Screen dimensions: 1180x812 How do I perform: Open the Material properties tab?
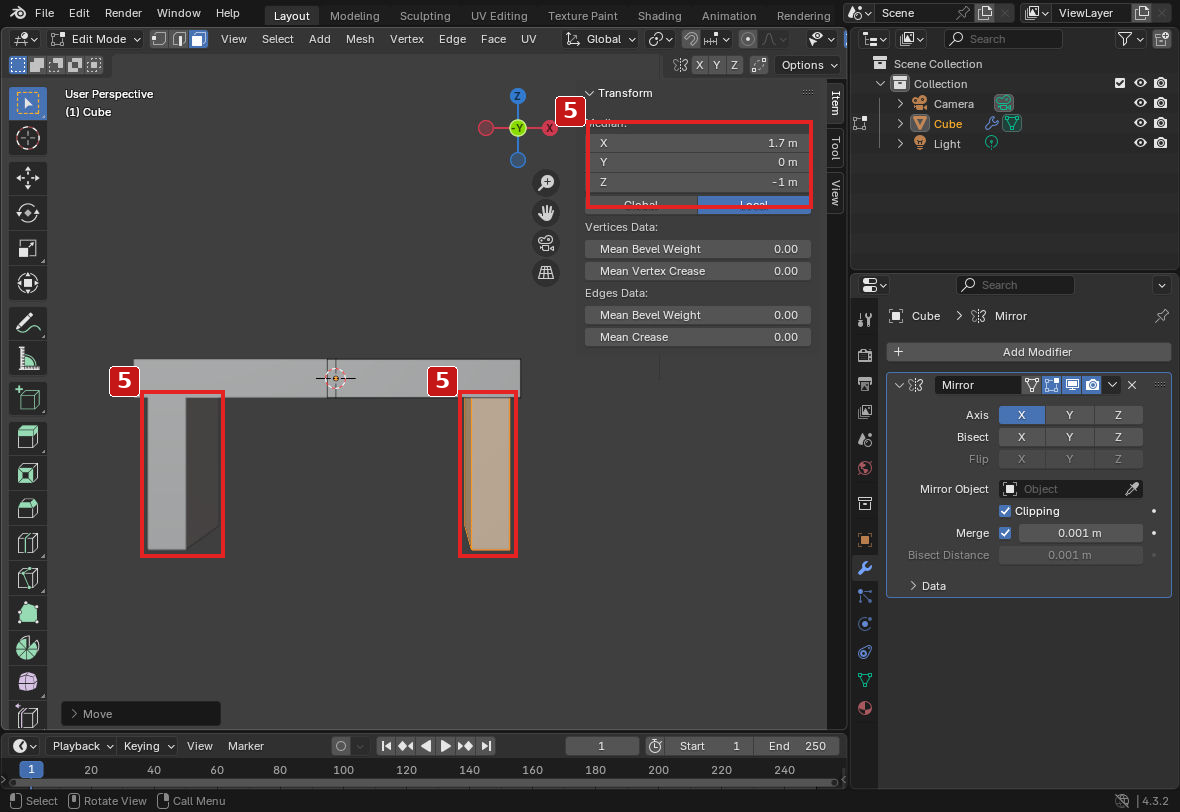865,708
